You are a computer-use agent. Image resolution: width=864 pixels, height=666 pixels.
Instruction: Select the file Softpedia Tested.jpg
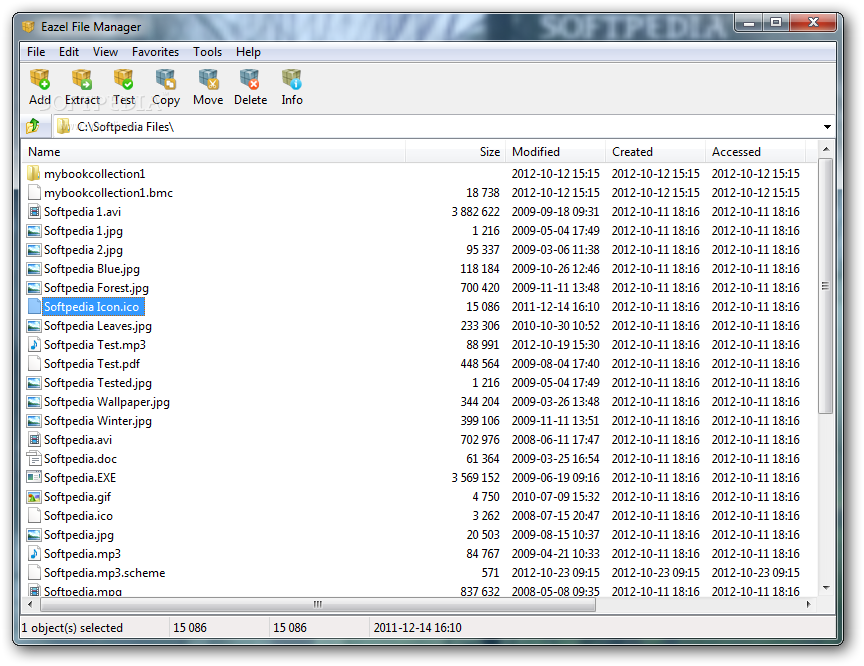click(x=98, y=383)
